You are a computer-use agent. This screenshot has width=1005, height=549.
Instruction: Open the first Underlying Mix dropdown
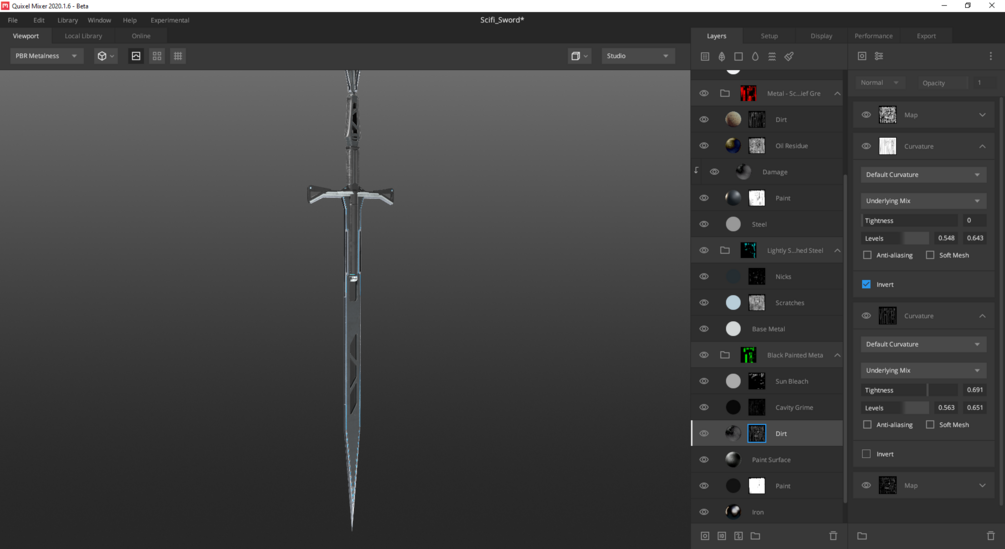[923, 201]
